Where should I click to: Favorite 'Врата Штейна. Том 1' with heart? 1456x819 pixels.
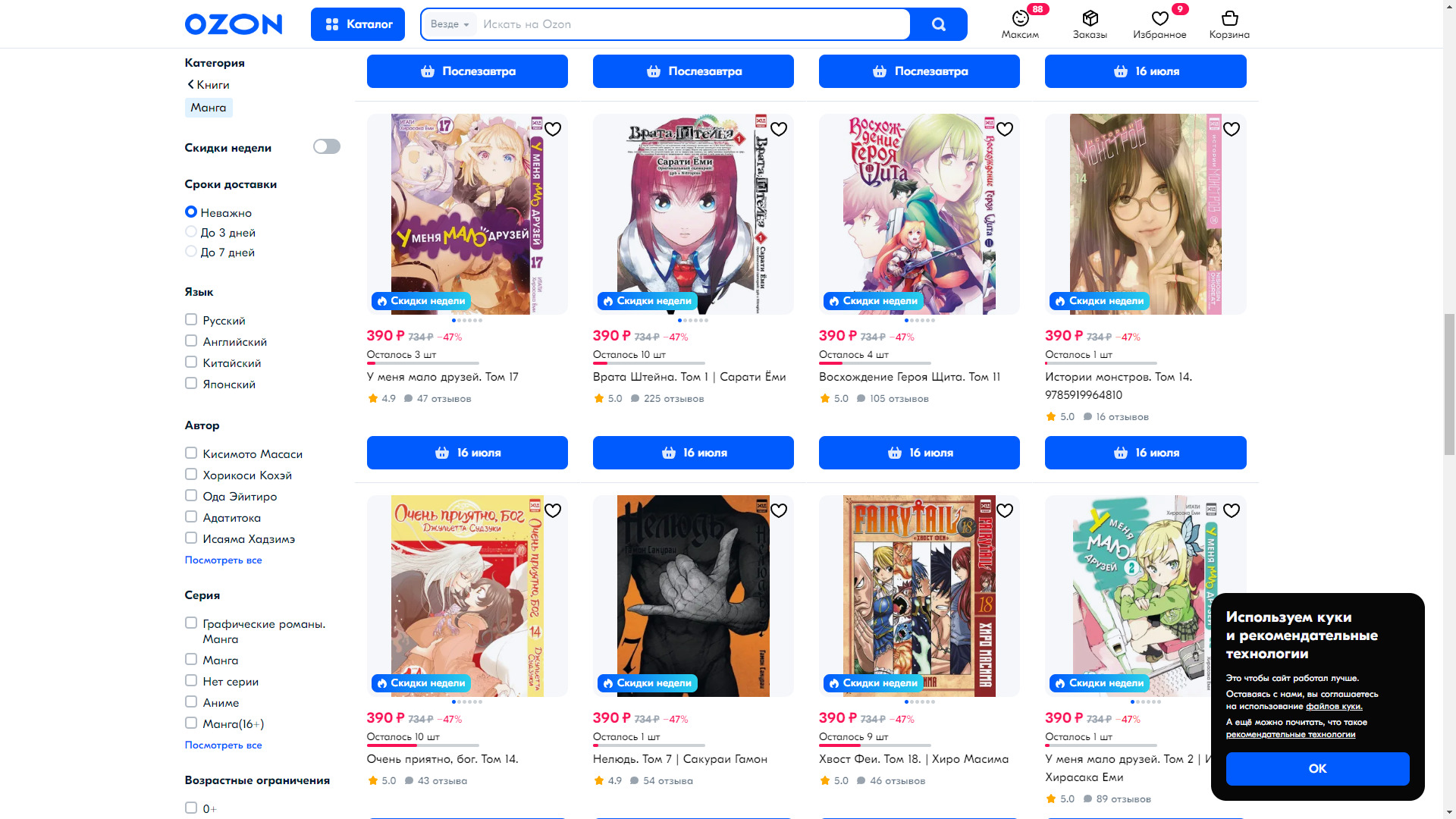point(779,129)
